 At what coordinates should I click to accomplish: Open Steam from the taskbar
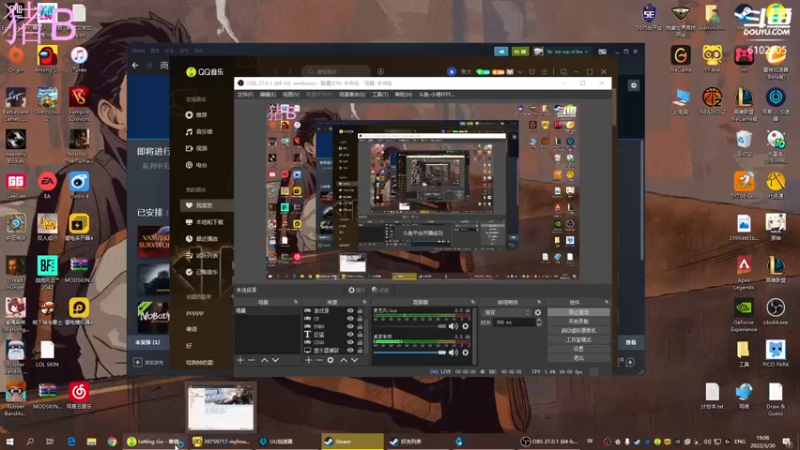pyautogui.click(x=352, y=441)
